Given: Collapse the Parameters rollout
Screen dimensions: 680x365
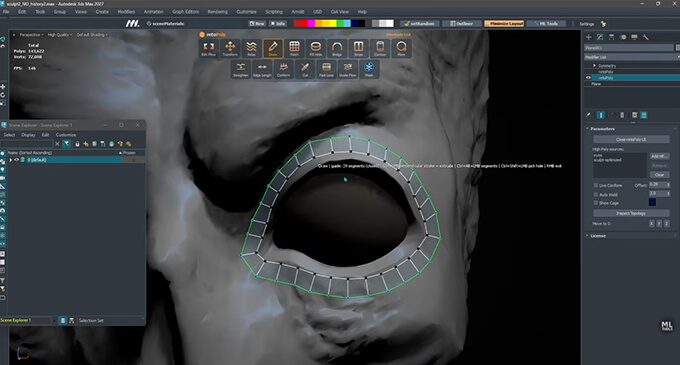Looking at the screenshot, I should [602, 129].
